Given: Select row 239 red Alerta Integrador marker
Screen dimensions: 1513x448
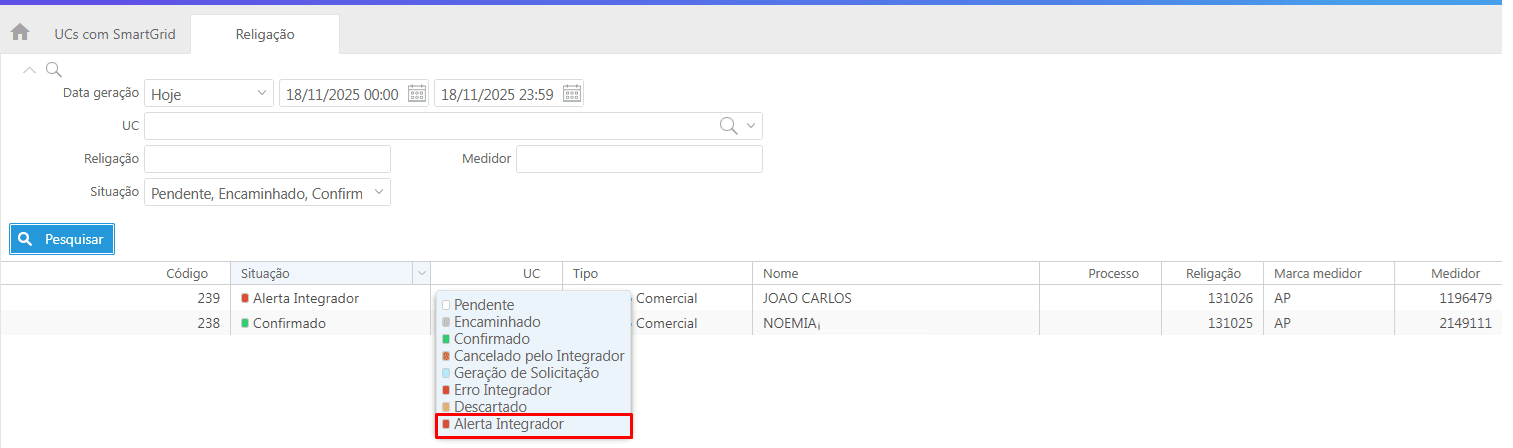Looking at the screenshot, I should 245,298.
